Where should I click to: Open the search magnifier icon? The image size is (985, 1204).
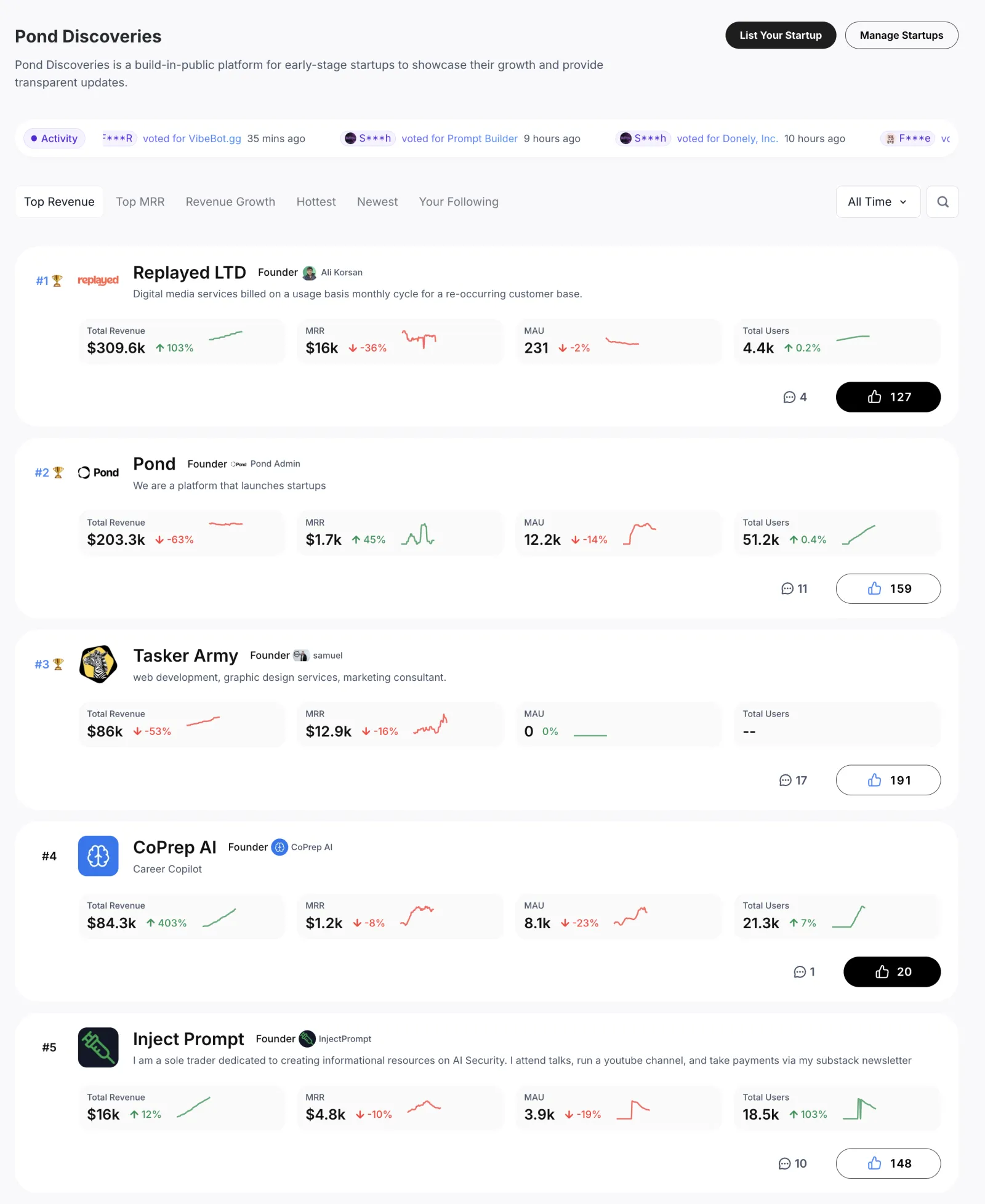pos(943,202)
